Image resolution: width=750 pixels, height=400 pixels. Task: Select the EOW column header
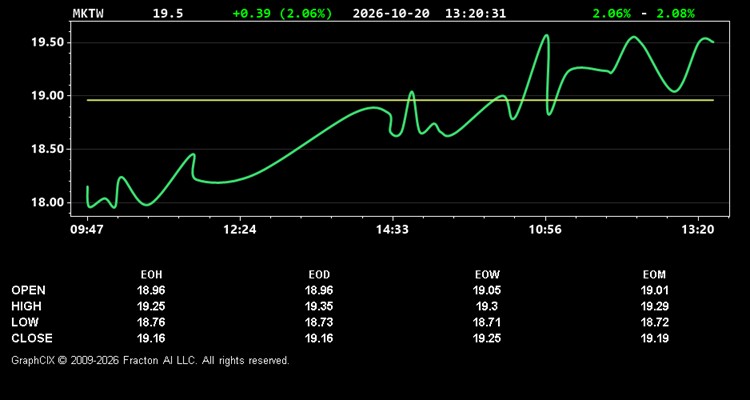click(487, 275)
